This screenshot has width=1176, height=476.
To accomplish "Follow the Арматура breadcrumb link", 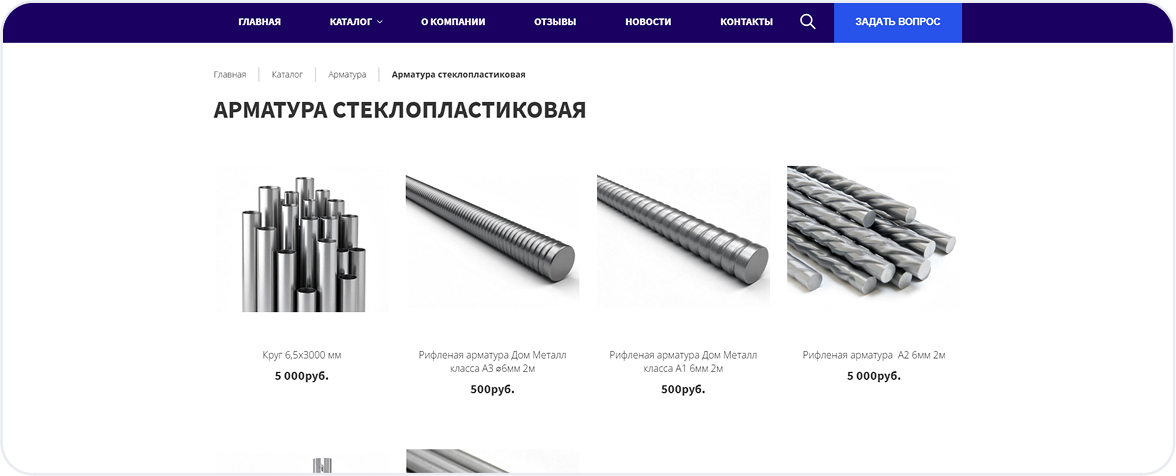I will pos(347,75).
